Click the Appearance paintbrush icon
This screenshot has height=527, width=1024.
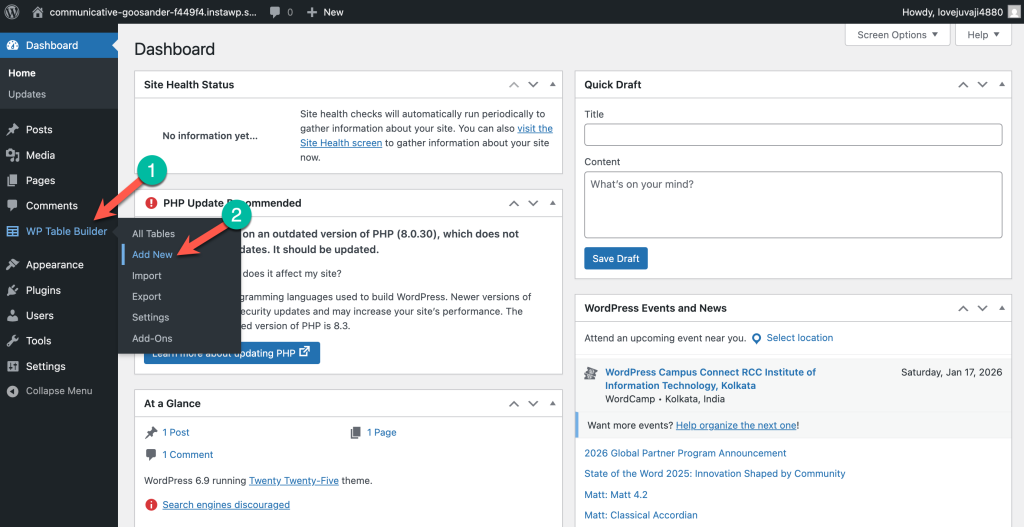click(13, 265)
